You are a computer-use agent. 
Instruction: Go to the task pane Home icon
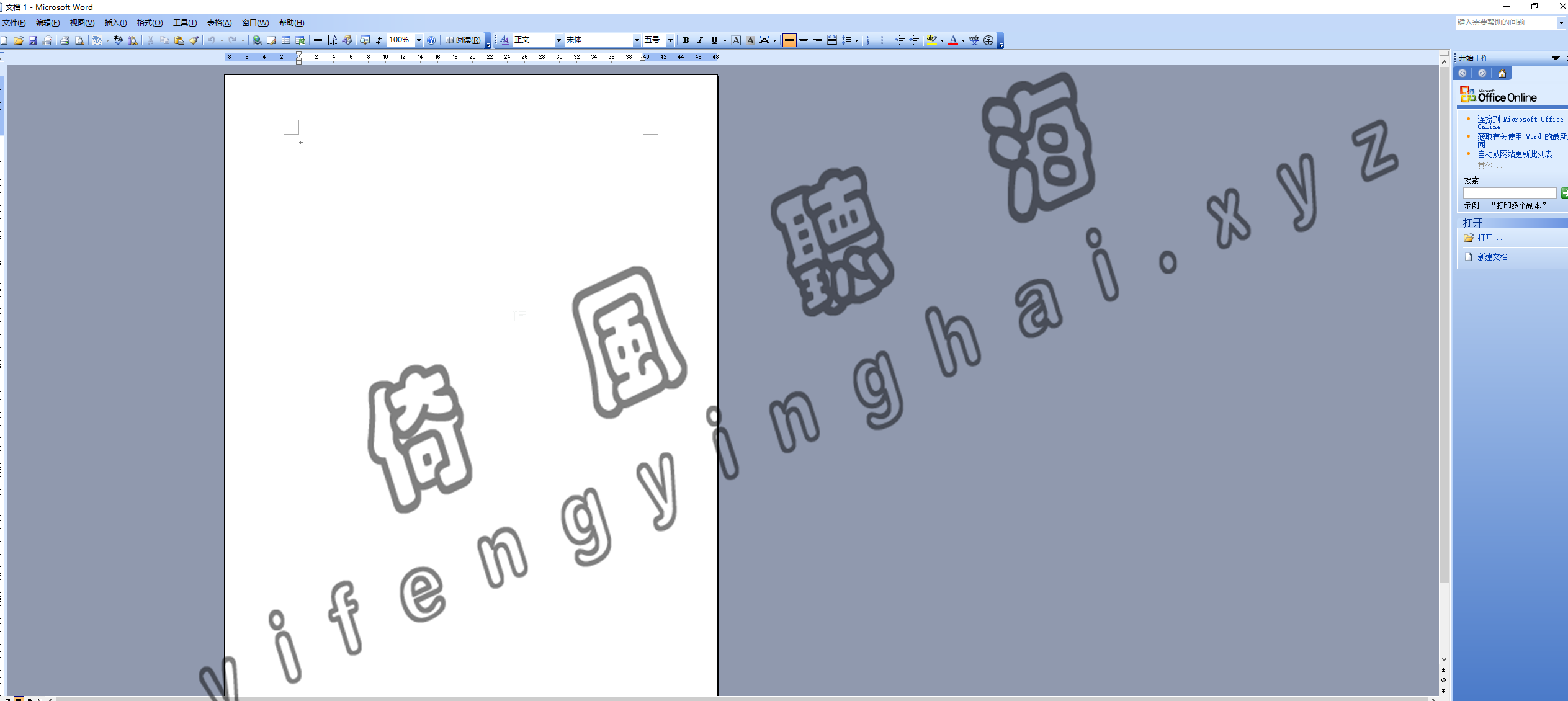pyautogui.click(x=1502, y=73)
